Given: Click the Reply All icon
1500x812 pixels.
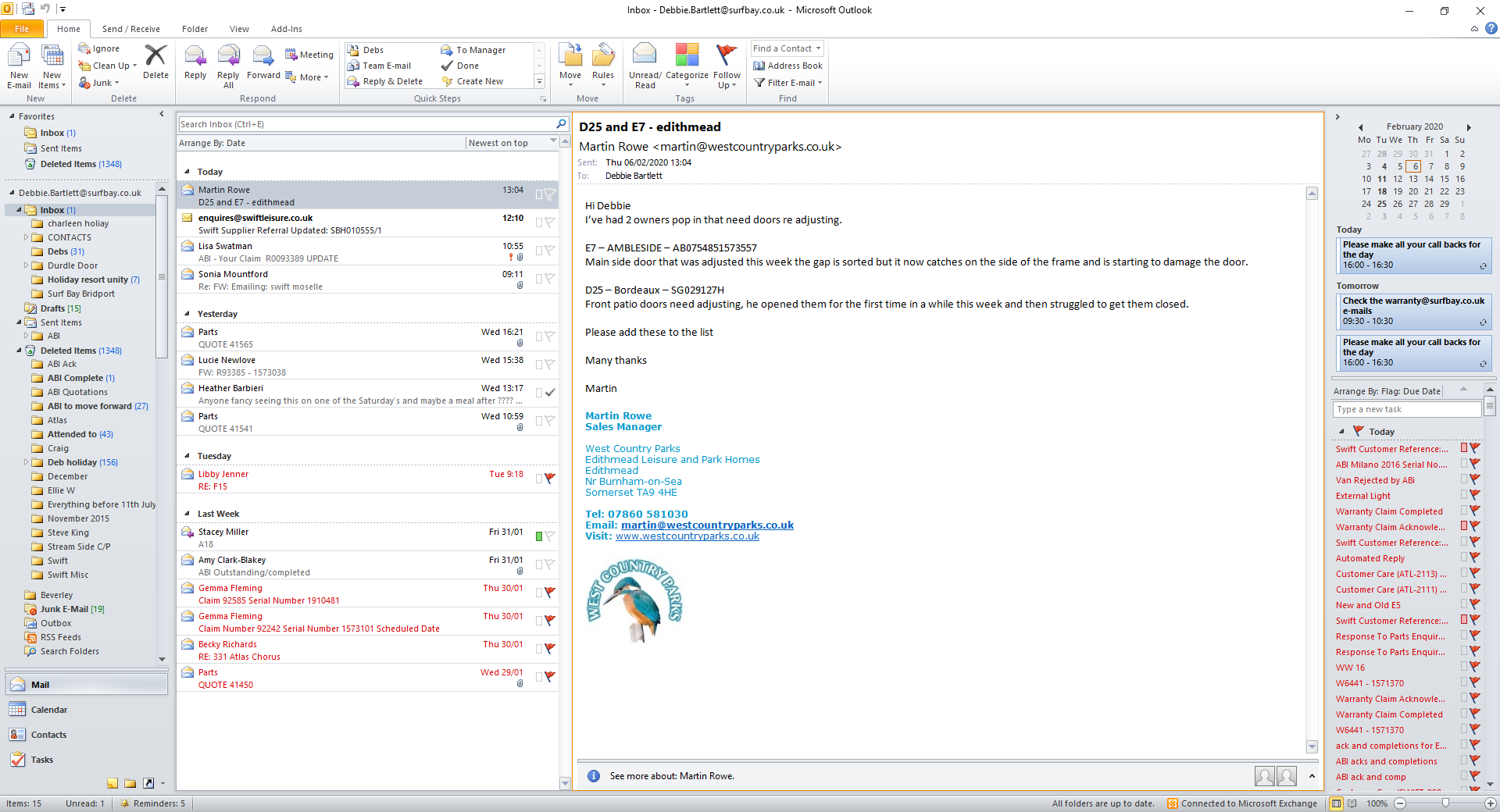Looking at the screenshot, I should [228, 56].
